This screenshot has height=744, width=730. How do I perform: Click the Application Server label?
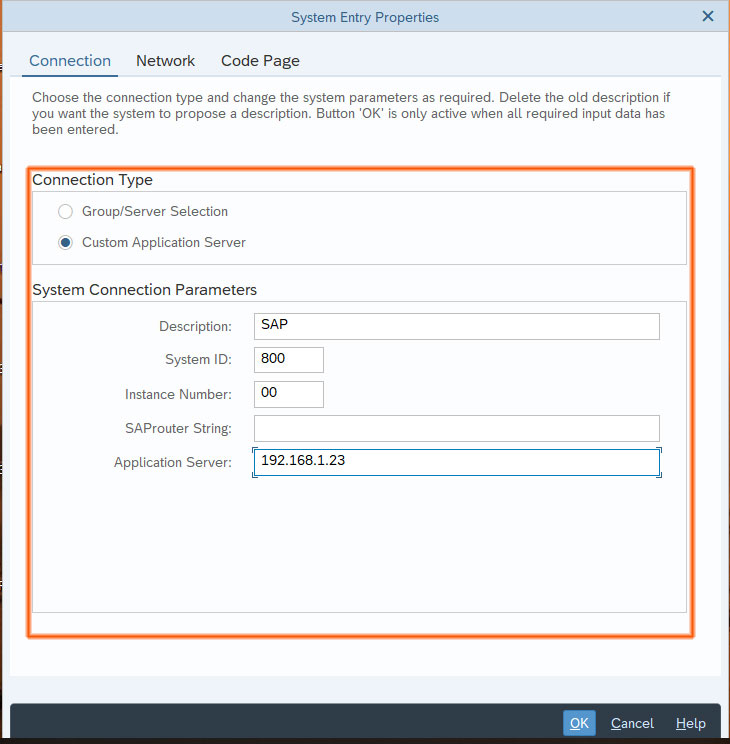click(x=173, y=463)
